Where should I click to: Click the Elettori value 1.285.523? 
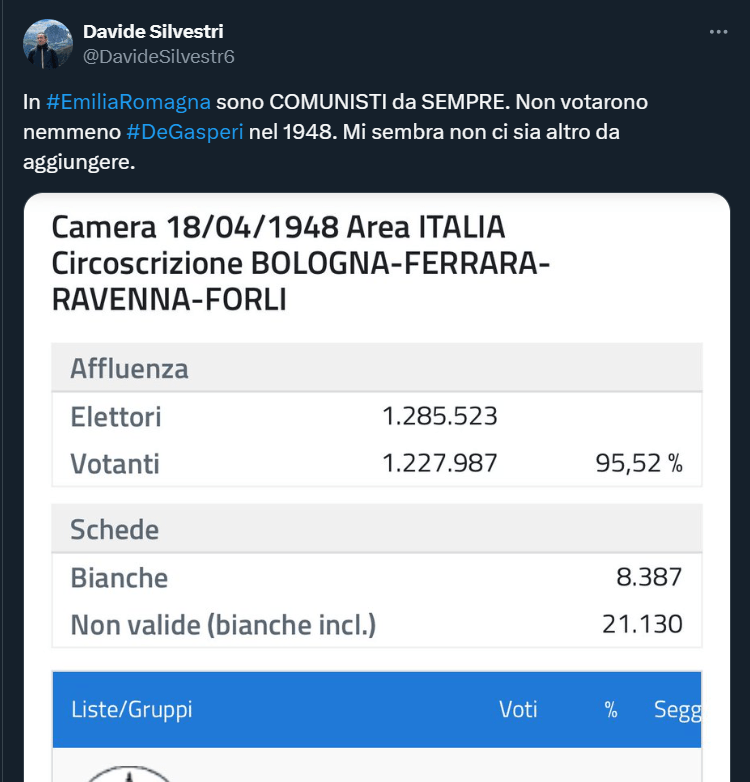(439, 416)
